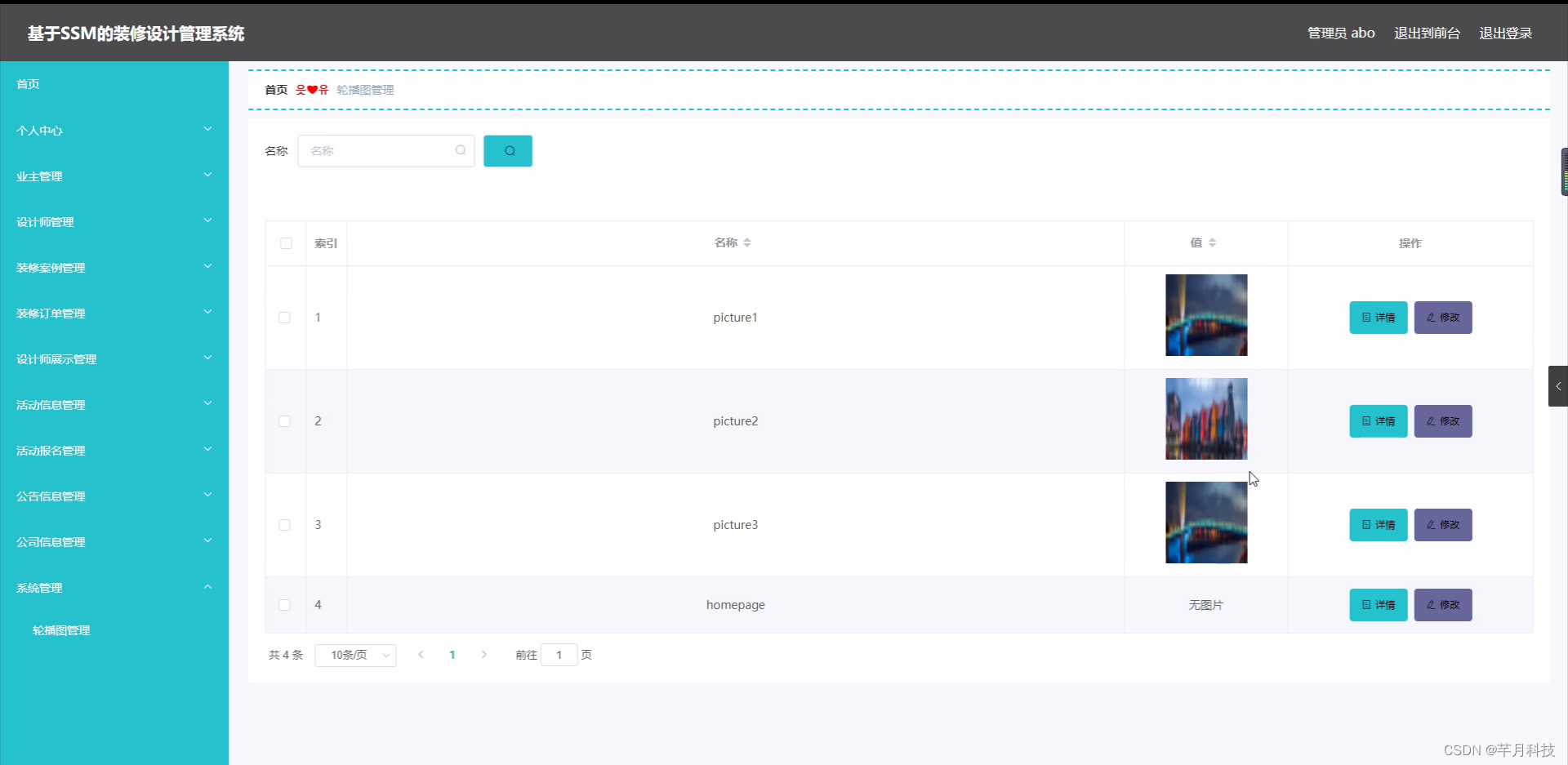Viewport: 1568px width, 765px height.
Task: Click the search icon inside the 名称 input
Action: pos(461,151)
